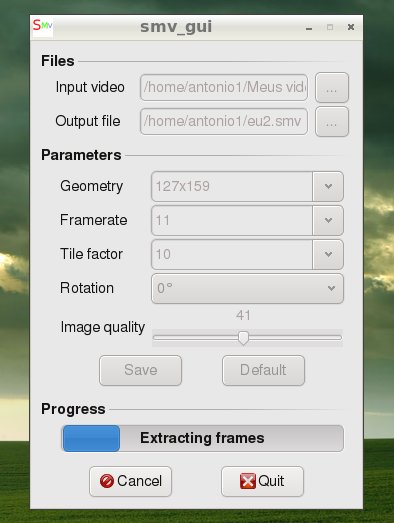Screen dimensions: 394x523
Task: Maximize the smv_gui window
Action: [330, 27]
